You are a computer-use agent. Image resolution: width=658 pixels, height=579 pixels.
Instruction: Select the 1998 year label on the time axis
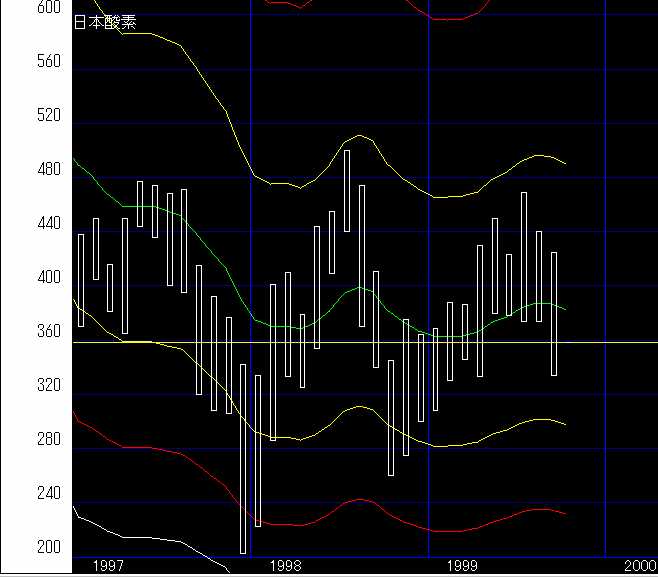tap(285, 566)
